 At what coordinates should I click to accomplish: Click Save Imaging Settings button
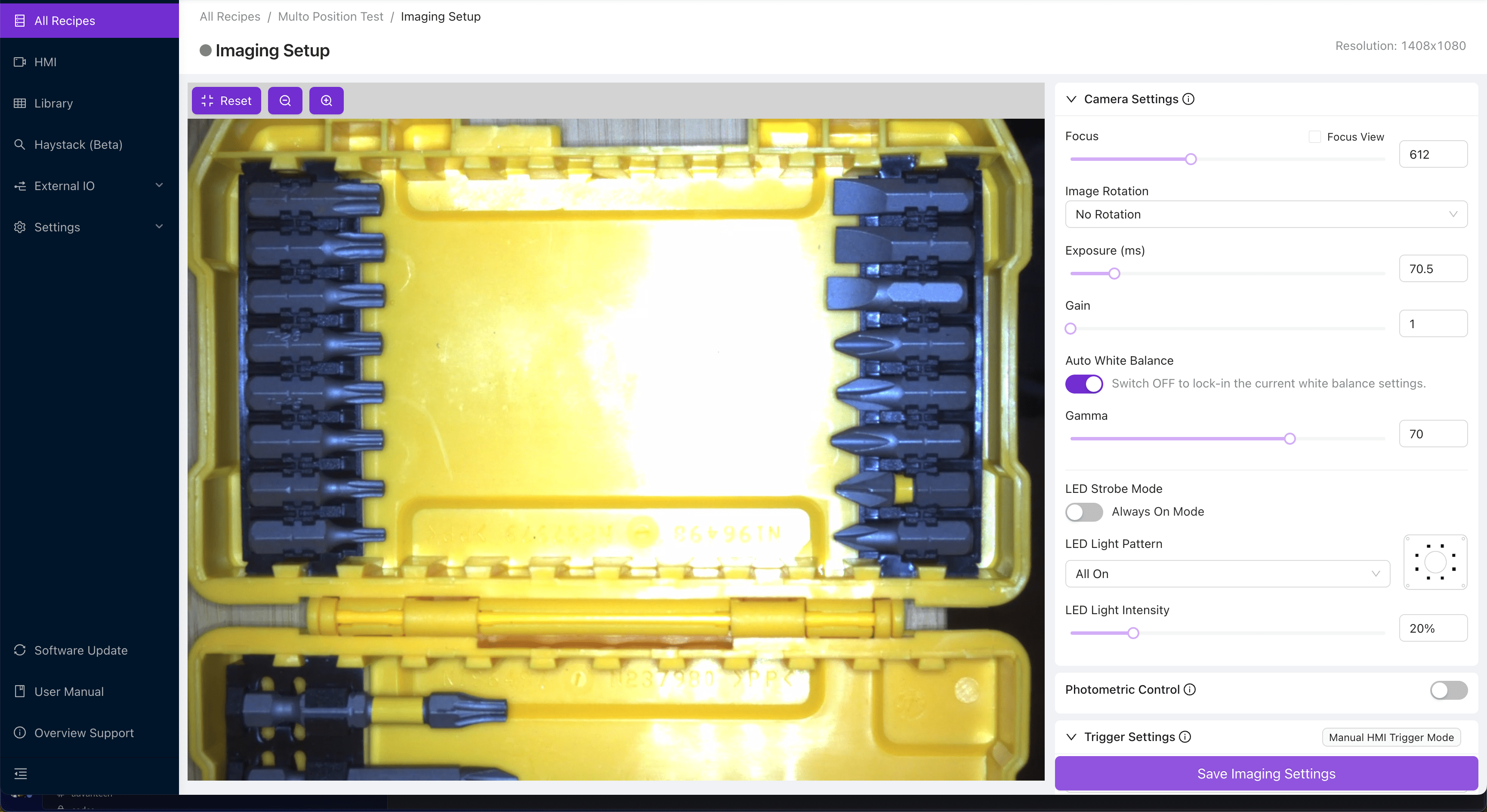pyautogui.click(x=1265, y=773)
